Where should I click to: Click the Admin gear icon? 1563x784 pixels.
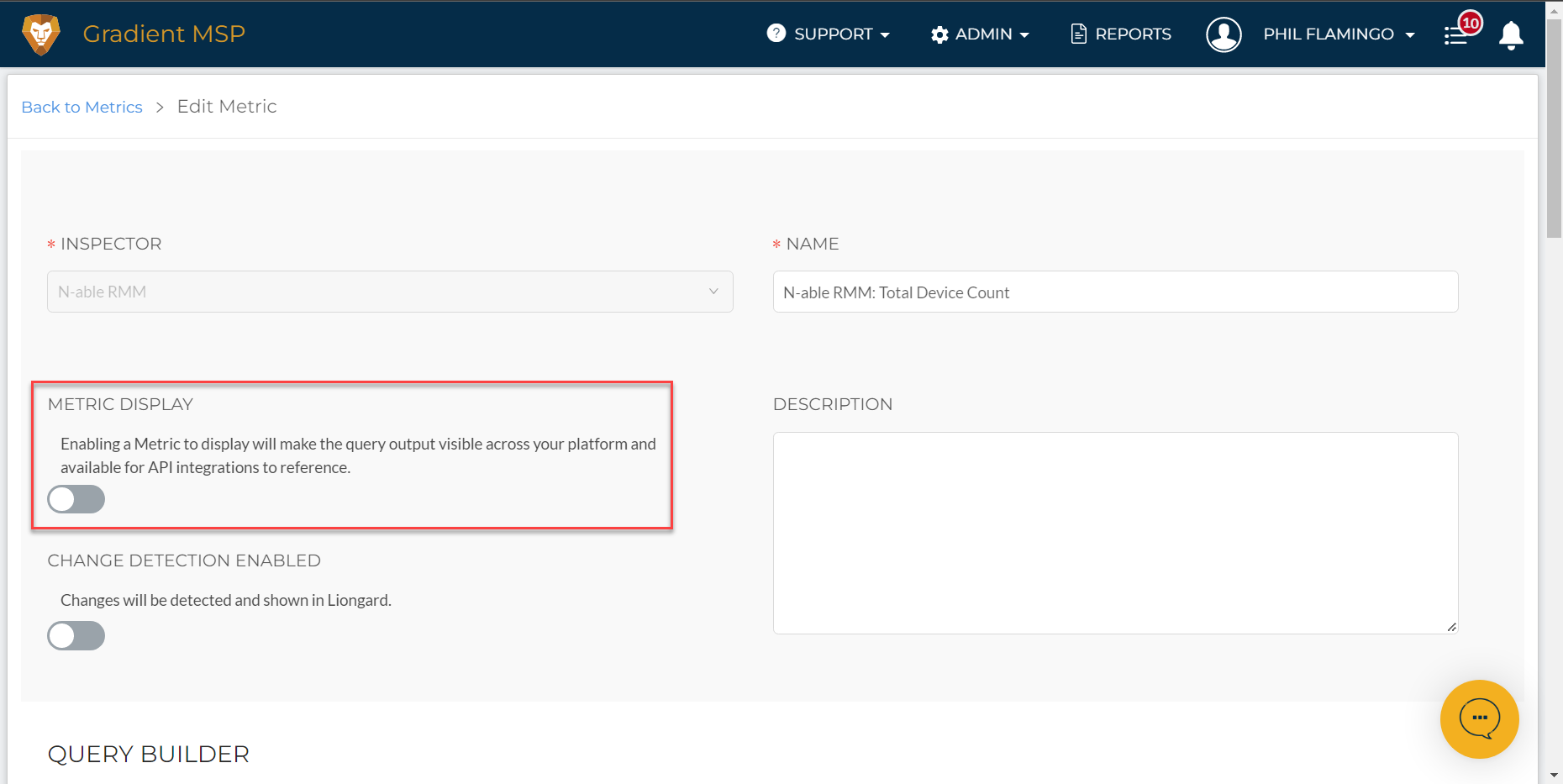click(x=939, y=34)
